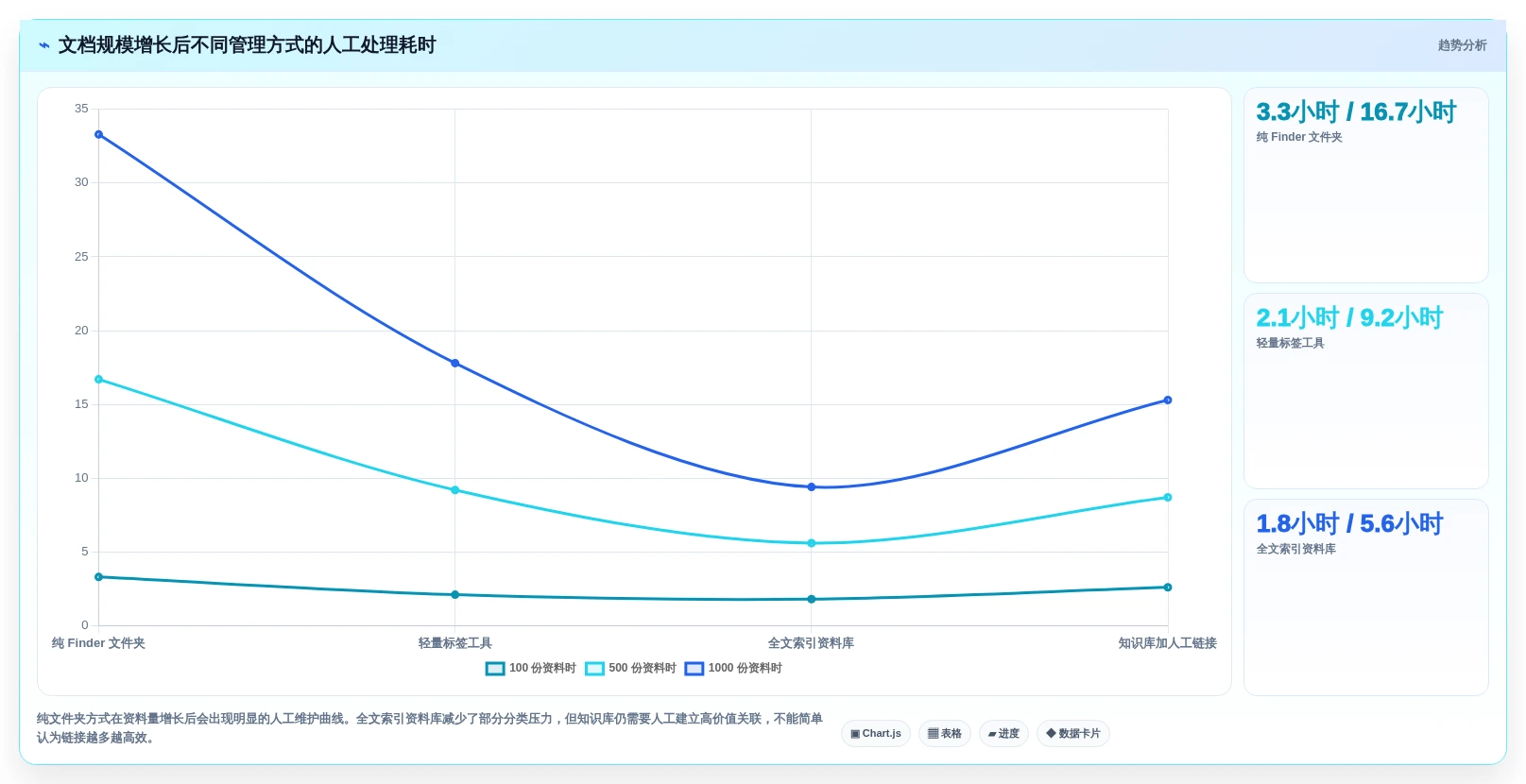Click the 纯 Finder 文件夹 x-axis label
The height and width of the screenshot is (784, 1526).
coord(98,643)
